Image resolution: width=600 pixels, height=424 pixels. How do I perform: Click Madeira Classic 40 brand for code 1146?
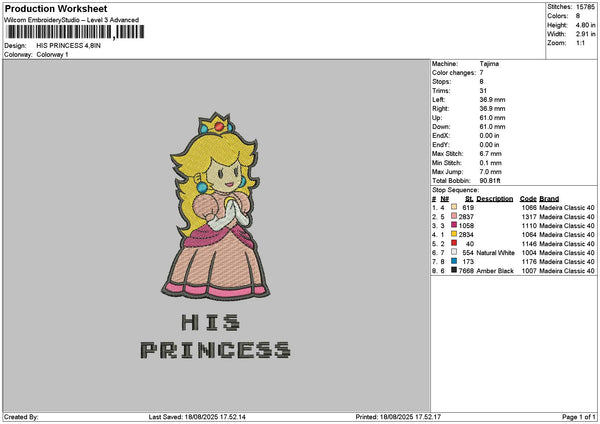[567, 243]
